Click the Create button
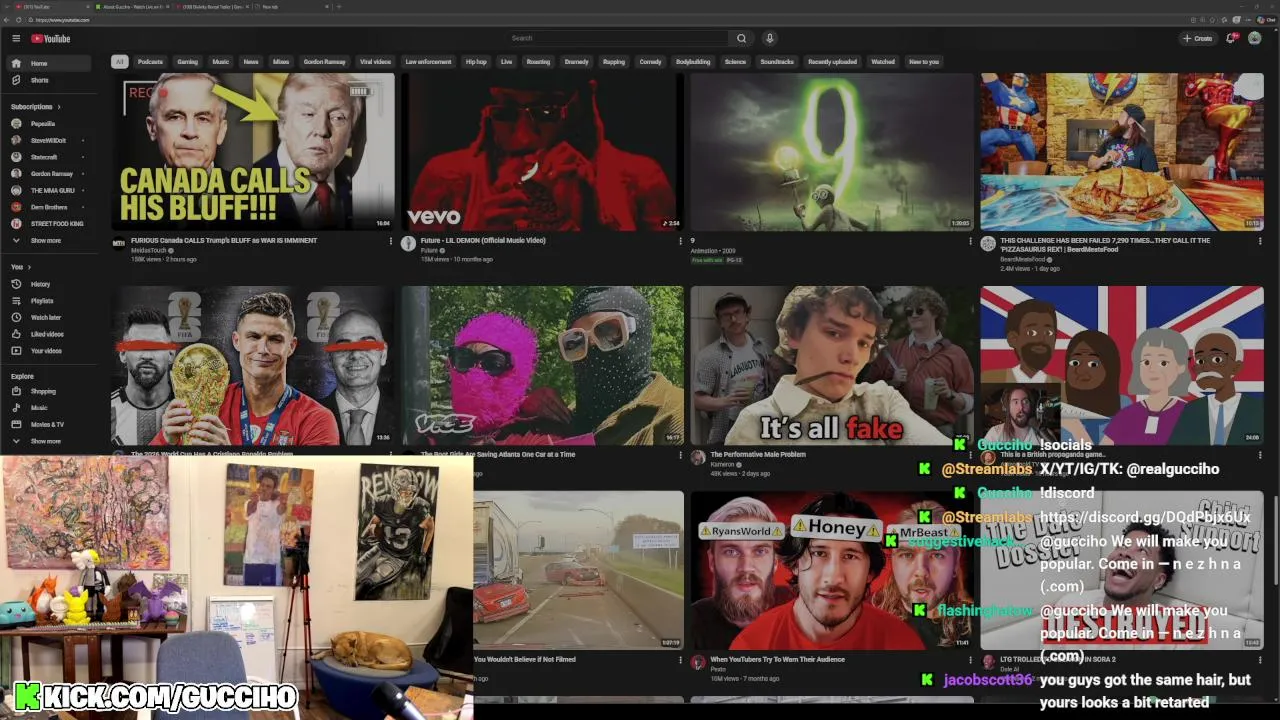This screenshot has height=720, width=1280. coord(1197,38)
